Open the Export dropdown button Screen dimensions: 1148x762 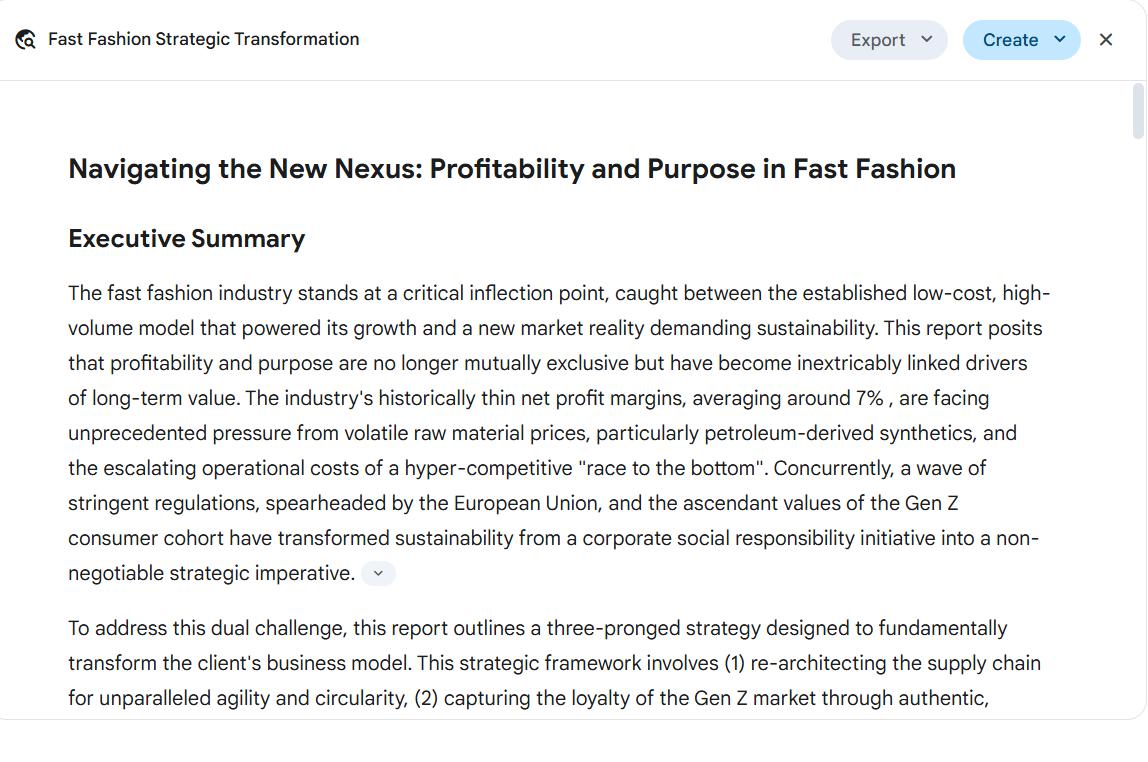[889, 40]
